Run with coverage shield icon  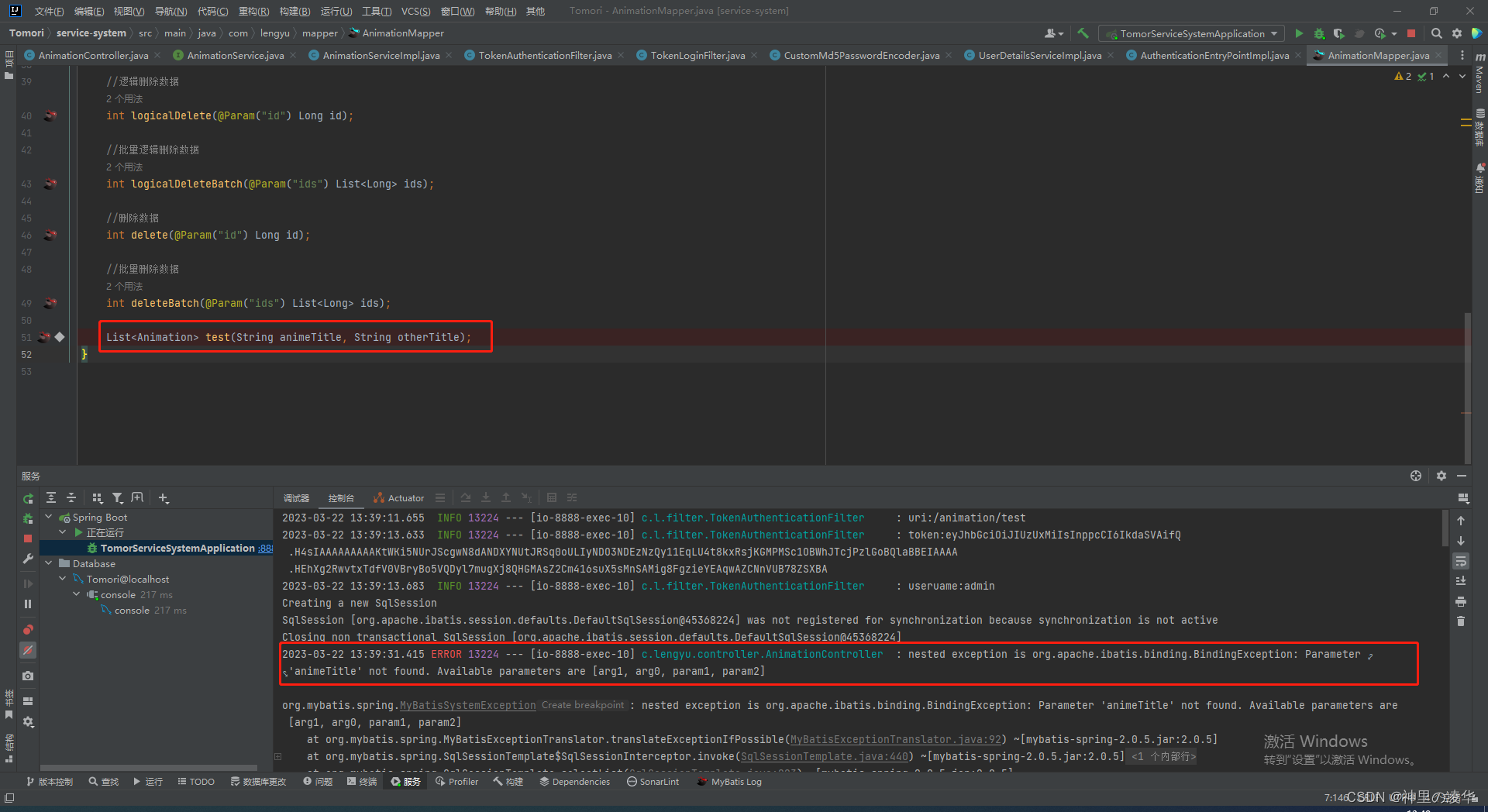[x=1338, y=33]
